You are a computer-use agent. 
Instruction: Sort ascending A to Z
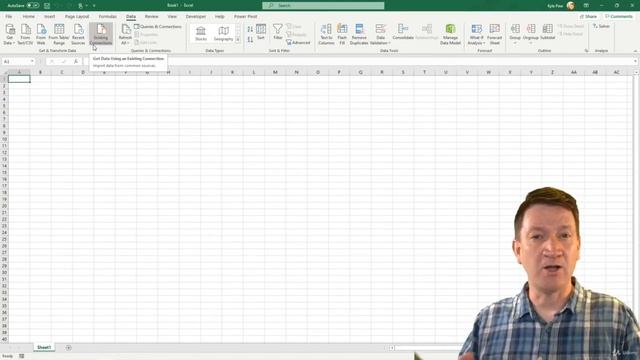tap(250, 29)
